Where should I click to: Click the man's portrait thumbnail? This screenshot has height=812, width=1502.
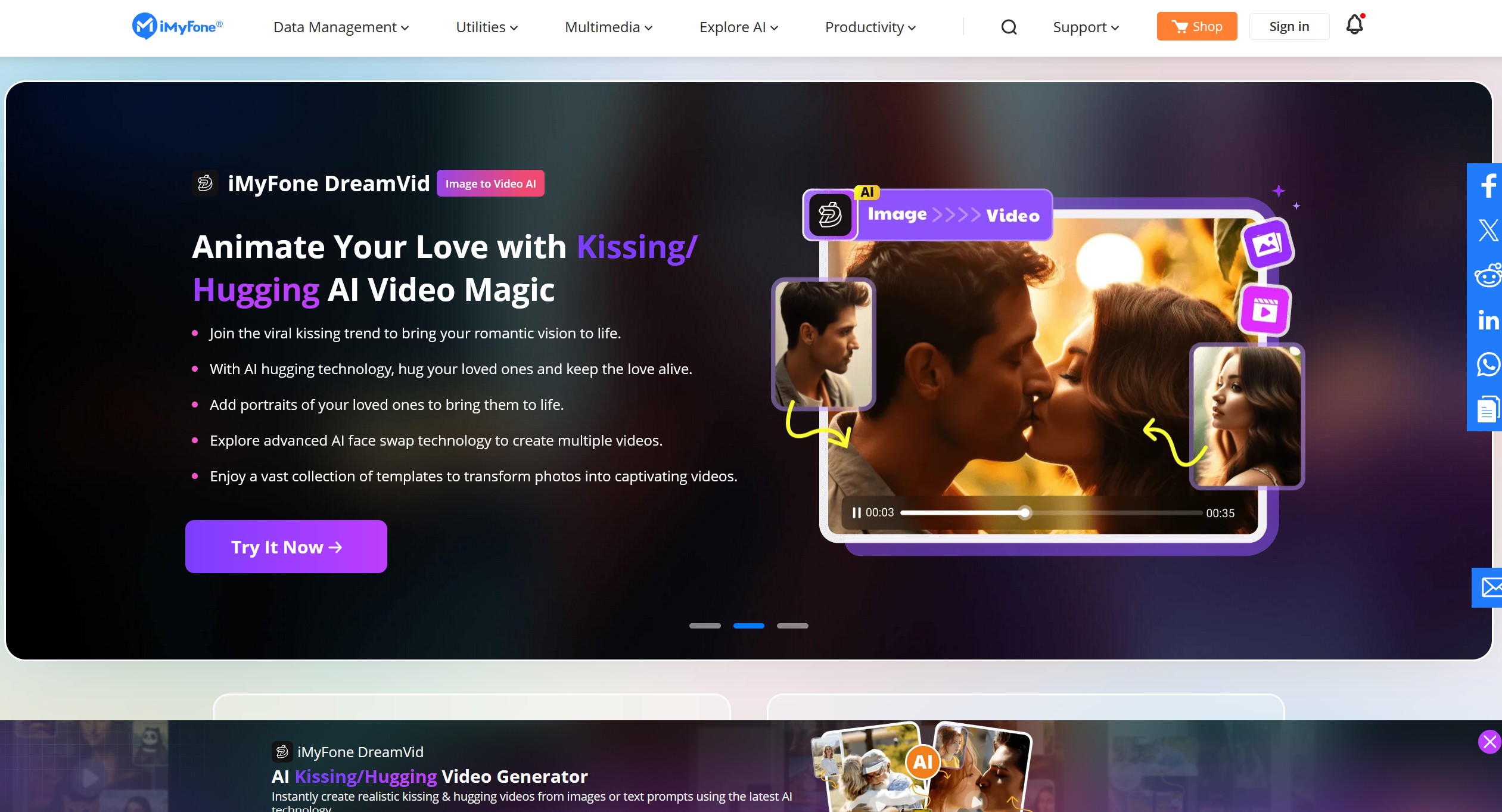[823, 344]
